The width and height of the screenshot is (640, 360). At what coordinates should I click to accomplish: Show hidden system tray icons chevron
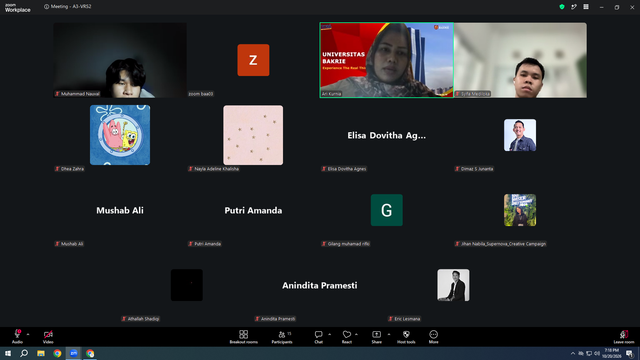coord(573,353)
